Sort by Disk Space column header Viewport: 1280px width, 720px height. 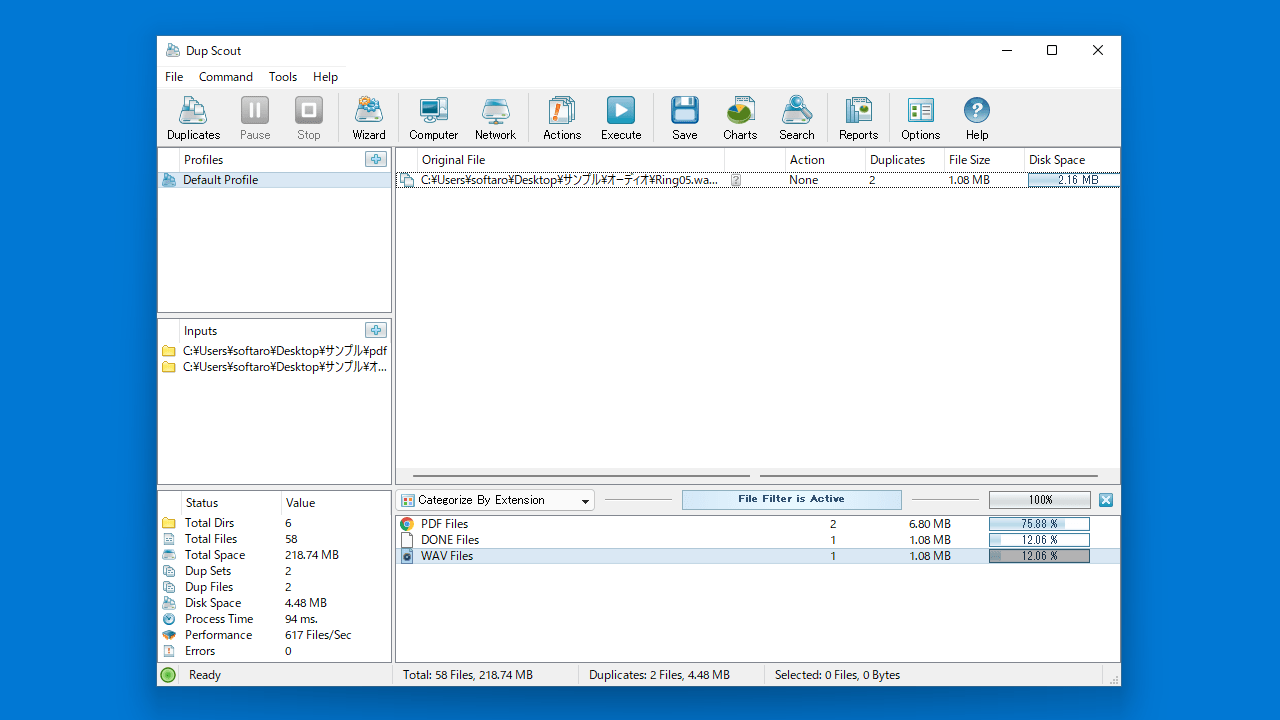[x=1072, y=160]
